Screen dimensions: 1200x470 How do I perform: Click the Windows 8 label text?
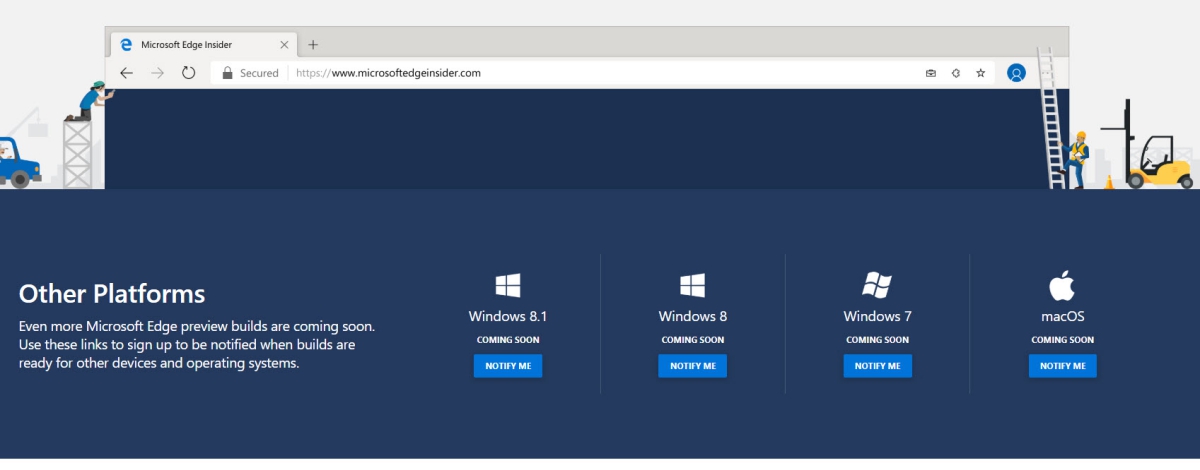tap(692, 316)
